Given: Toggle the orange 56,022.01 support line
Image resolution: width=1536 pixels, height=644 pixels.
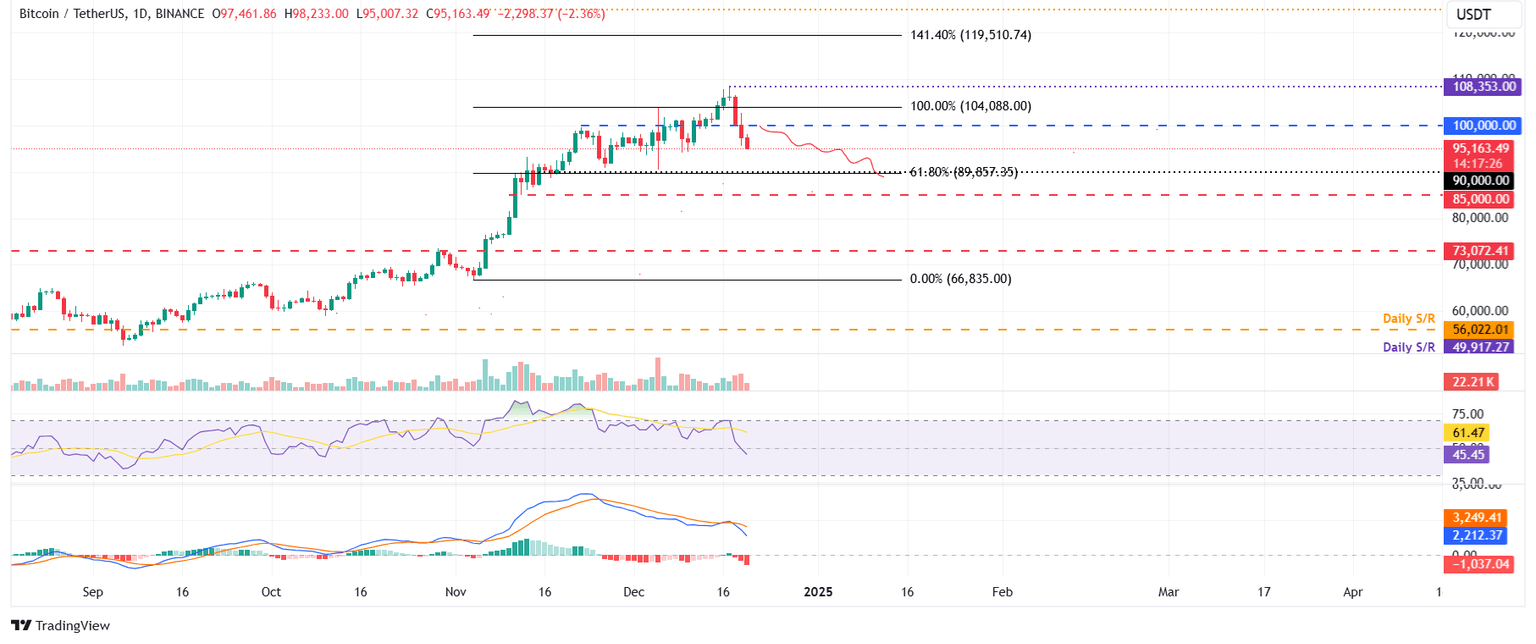Looking at the screenshot, I should (x=1481, y=329).
